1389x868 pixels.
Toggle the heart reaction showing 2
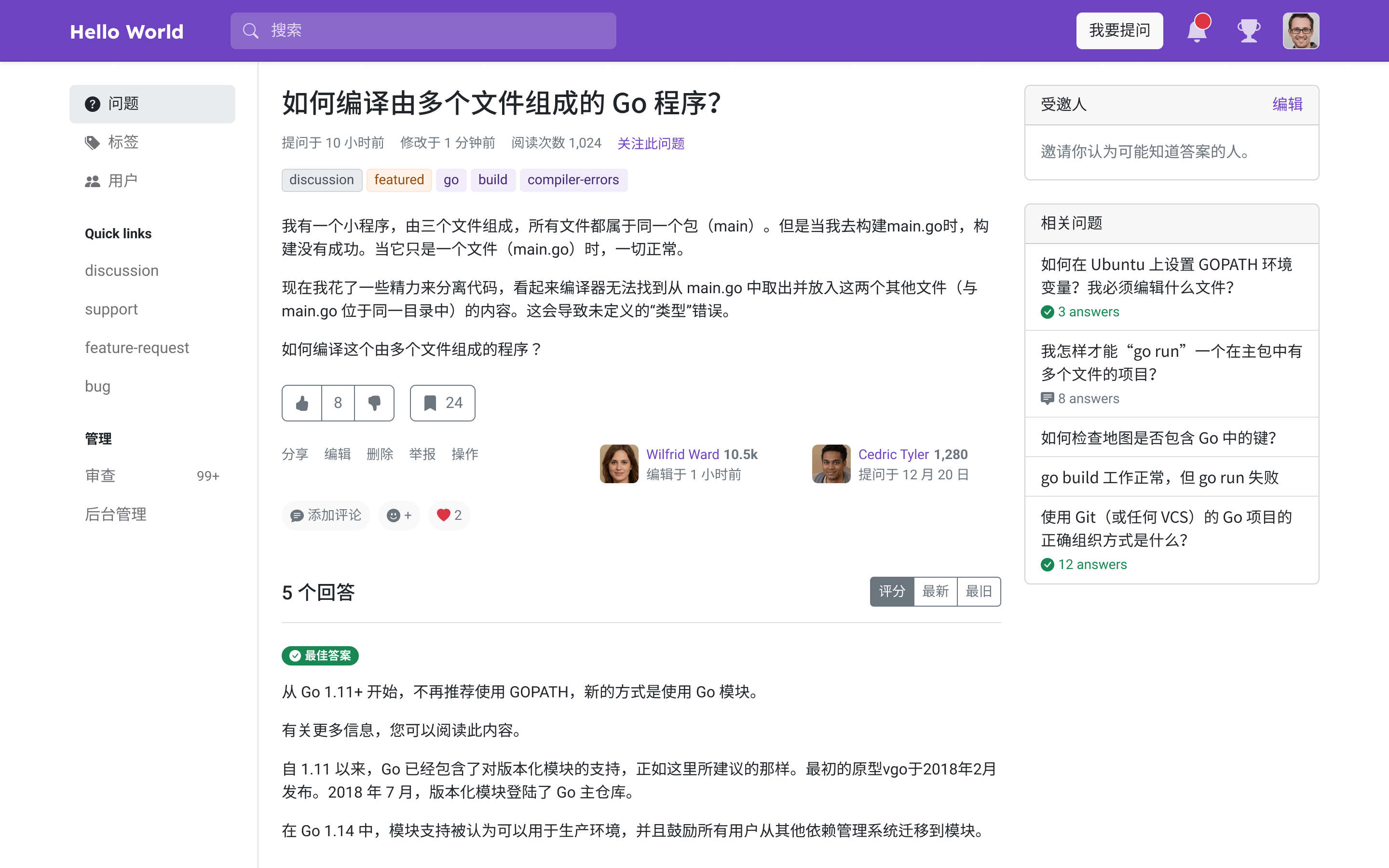click(449, 515)
